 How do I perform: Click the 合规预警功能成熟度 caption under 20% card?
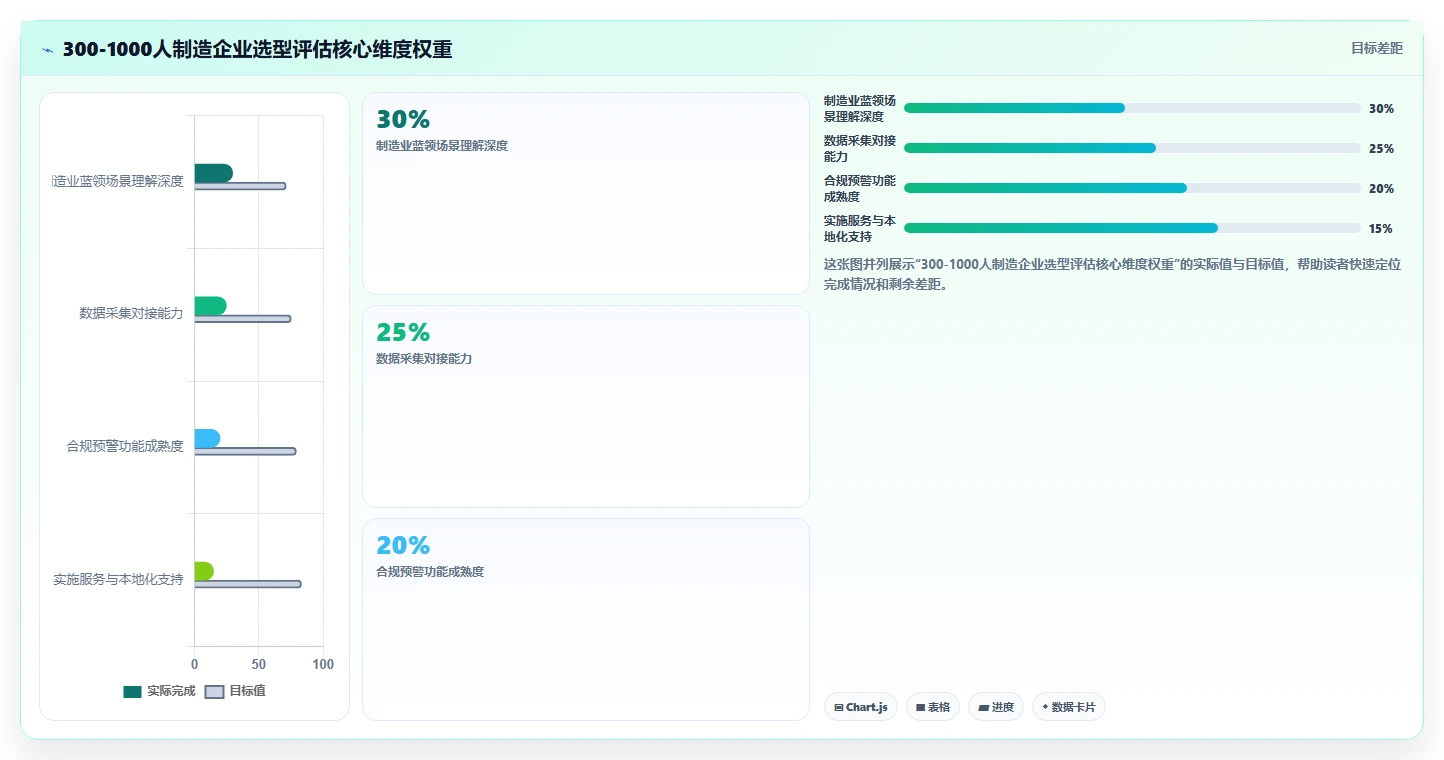tap(430, 571)
